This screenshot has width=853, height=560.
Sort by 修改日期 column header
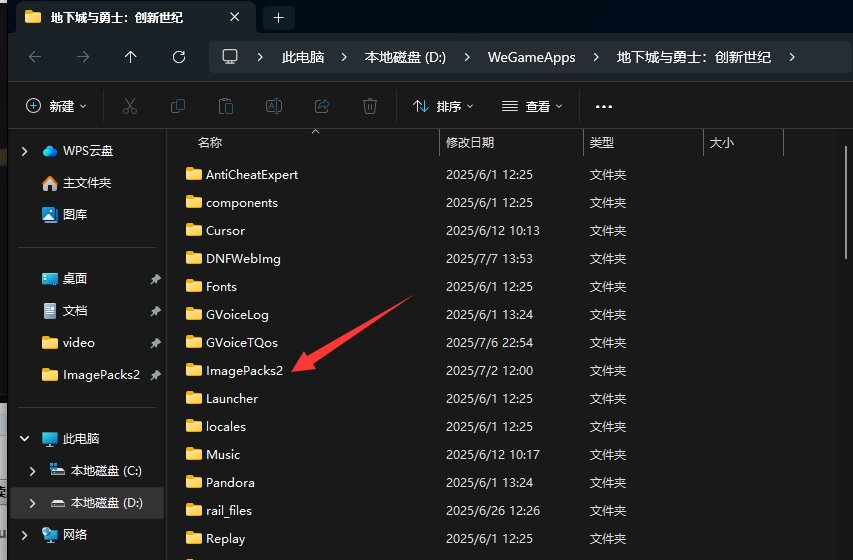coord(470,143)
